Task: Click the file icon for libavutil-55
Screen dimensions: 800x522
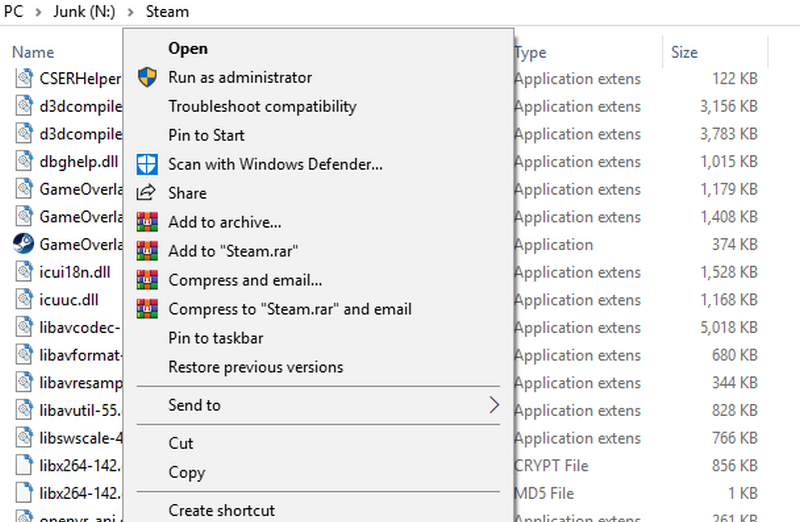Action: click(x=23, y=410)
